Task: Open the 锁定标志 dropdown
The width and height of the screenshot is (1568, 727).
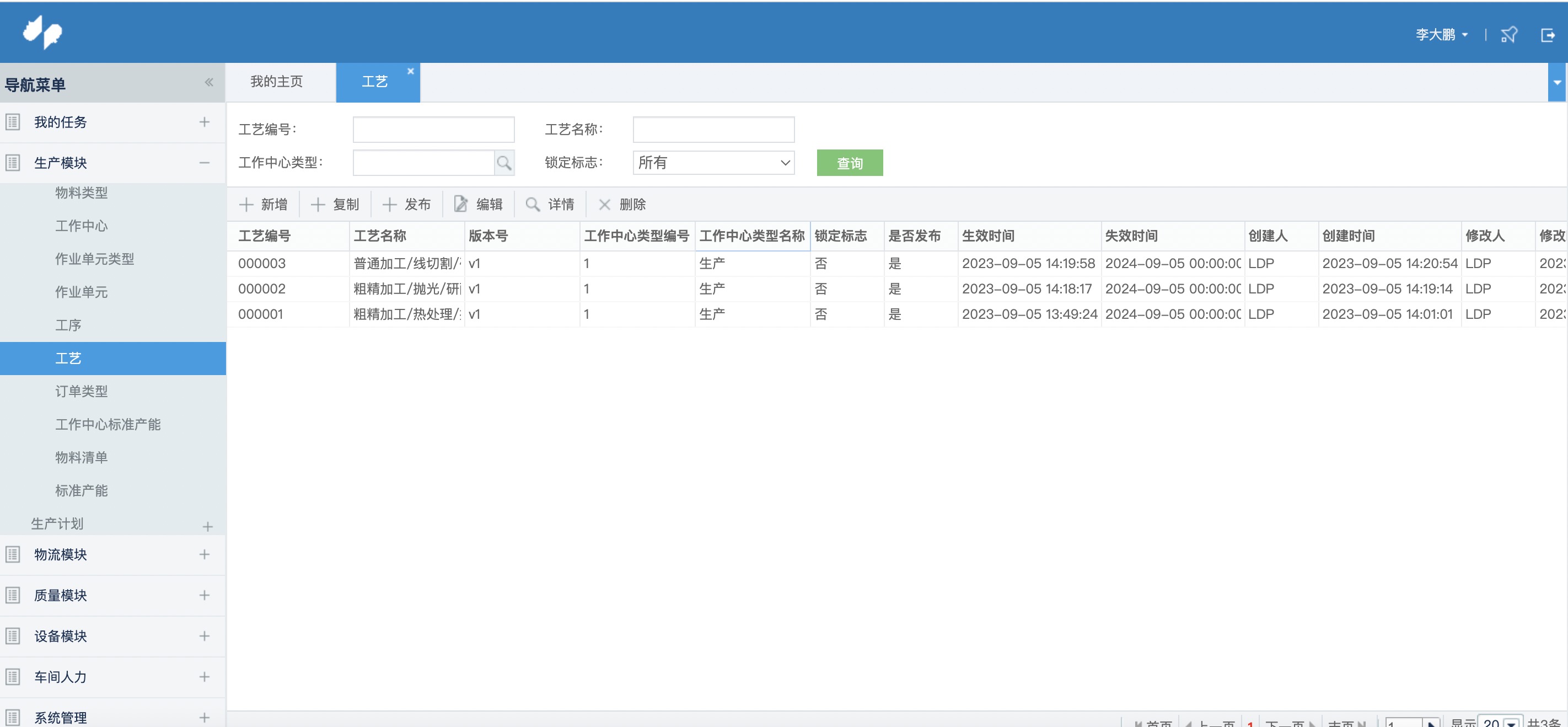Action: point(713,163)
